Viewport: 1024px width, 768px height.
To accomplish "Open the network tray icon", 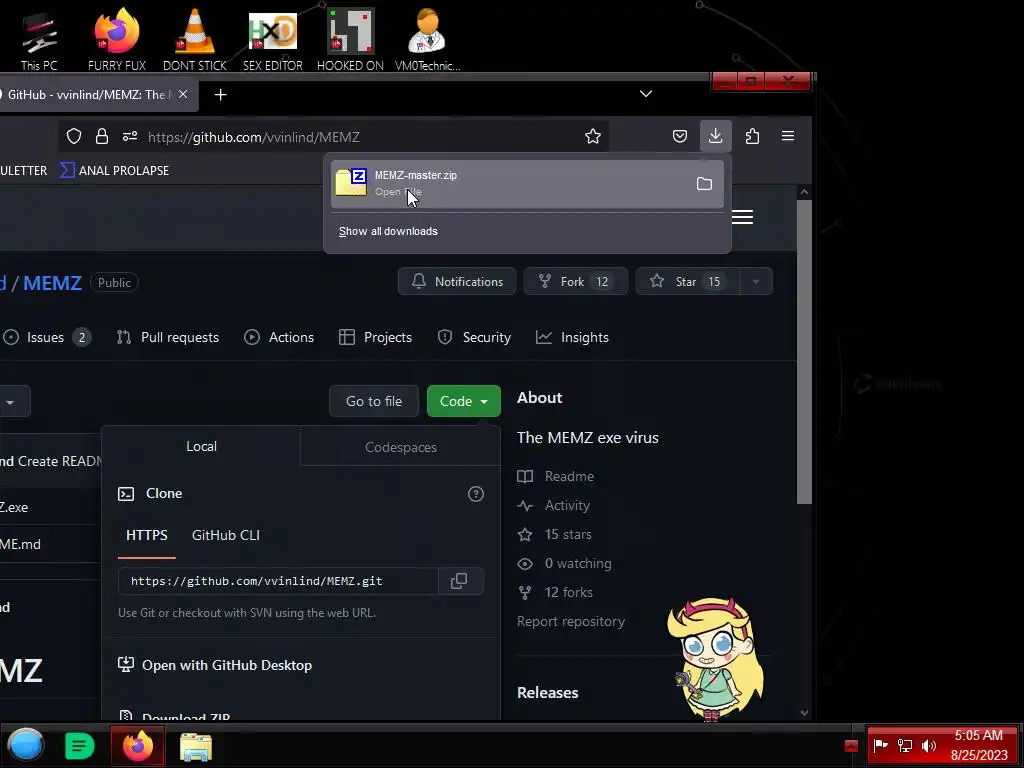I will point(904,745).
